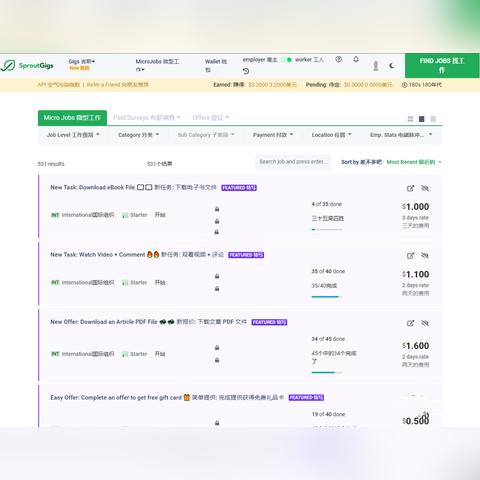Expand the Sub Category filter
Screen dimensions: 480x480
pos(206,135)
